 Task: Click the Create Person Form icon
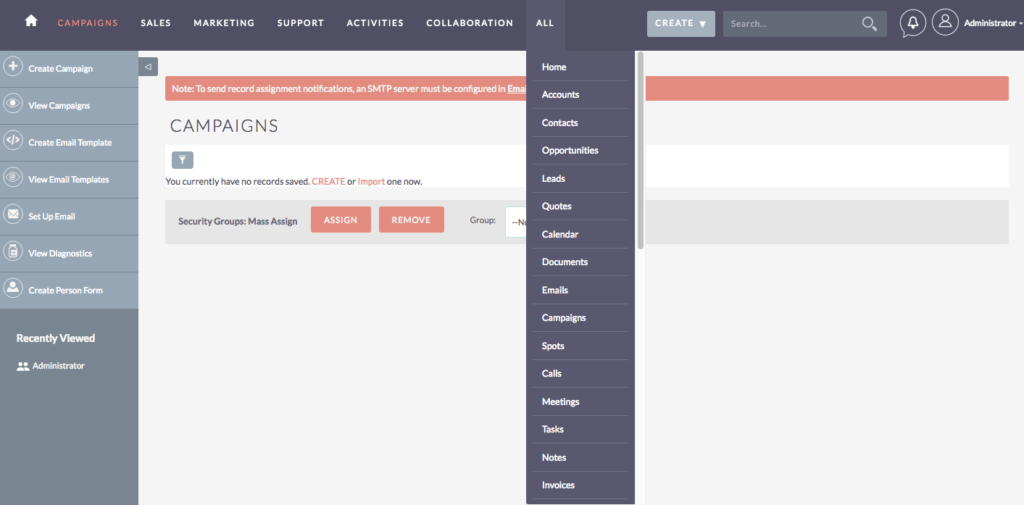[x=13, y=289]
